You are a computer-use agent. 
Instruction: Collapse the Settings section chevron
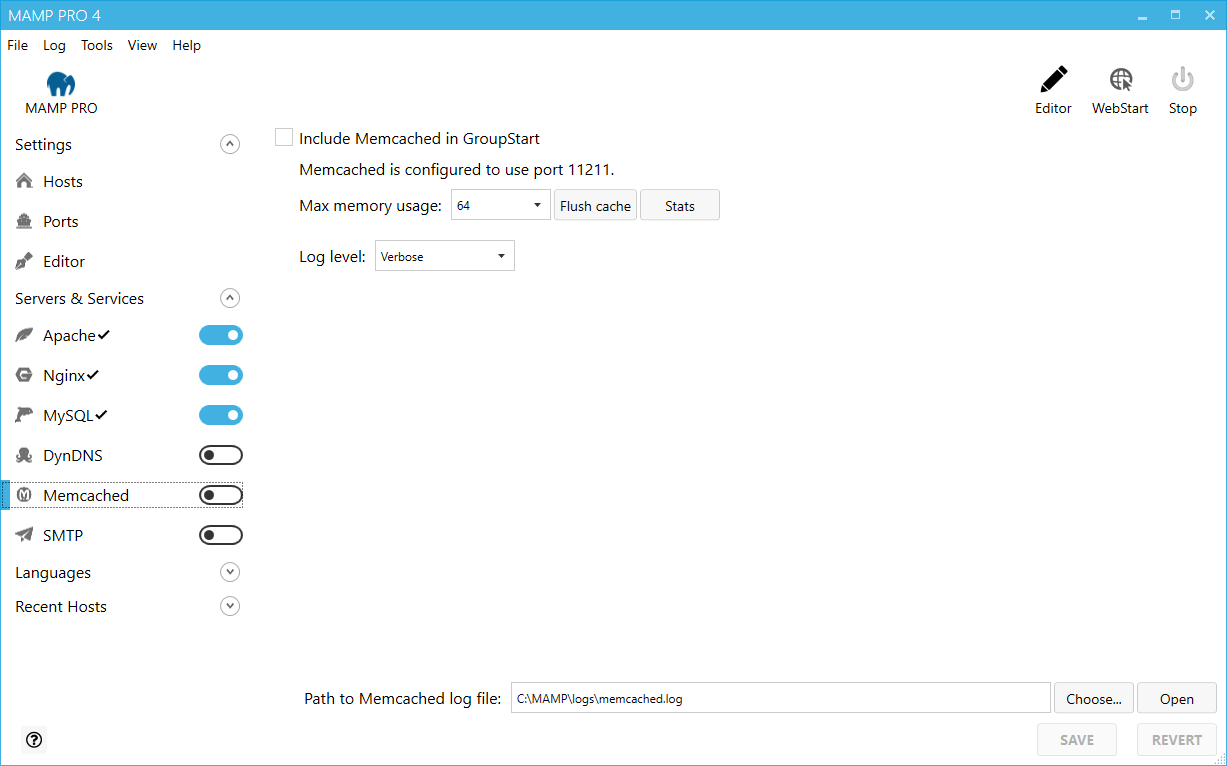(x=230, y=144)
